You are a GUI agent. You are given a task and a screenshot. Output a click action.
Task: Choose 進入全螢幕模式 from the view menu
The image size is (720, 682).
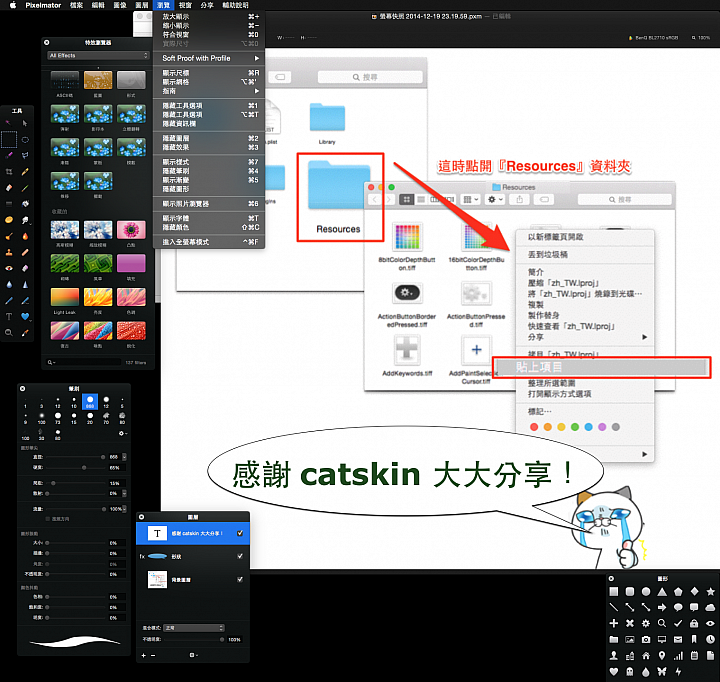209,242
